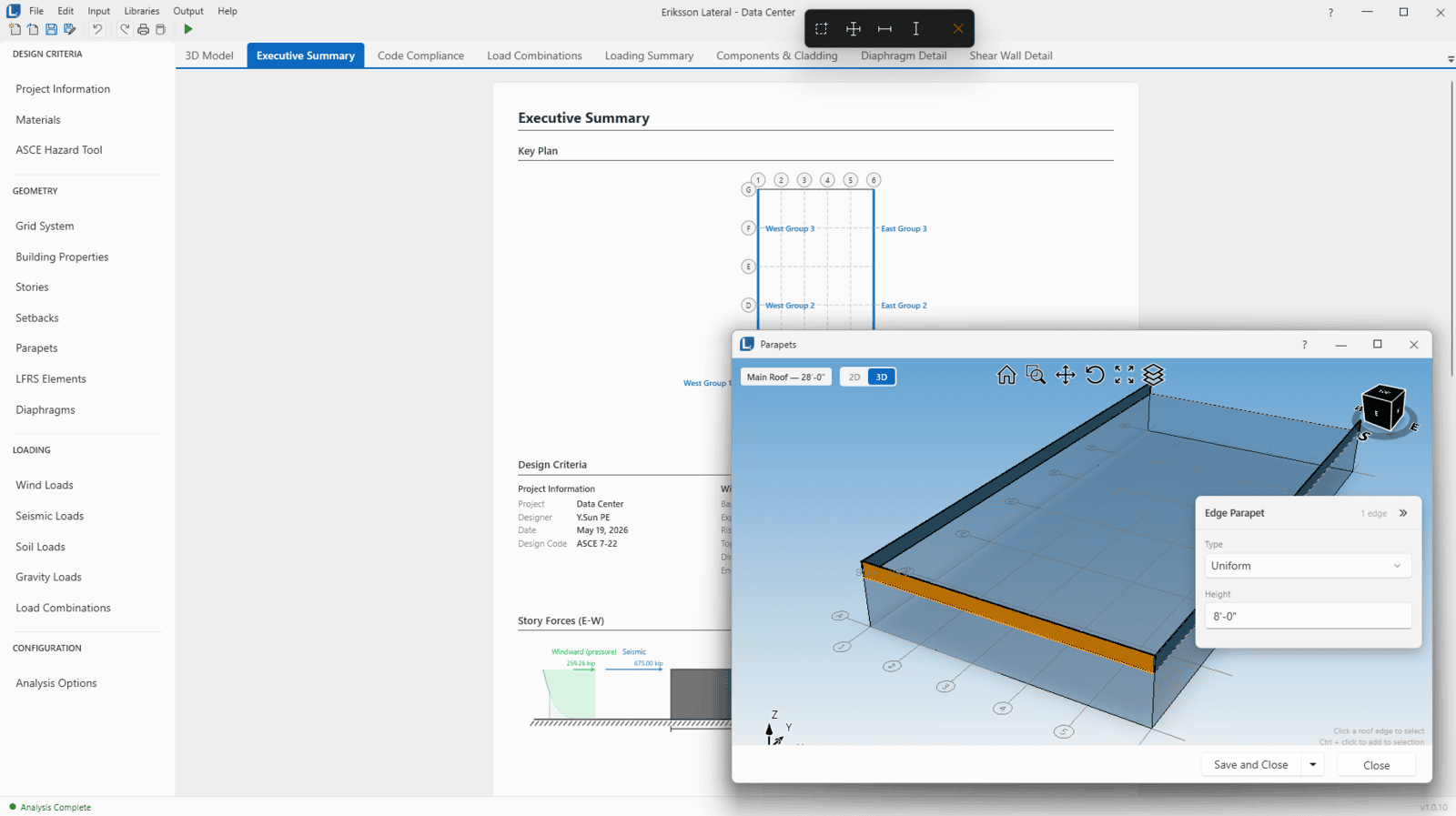Click the vertical dimension icon in the dark toolbar
Image resolution: width=1456 pixels, height=816 pixels.
pos(916,29)
